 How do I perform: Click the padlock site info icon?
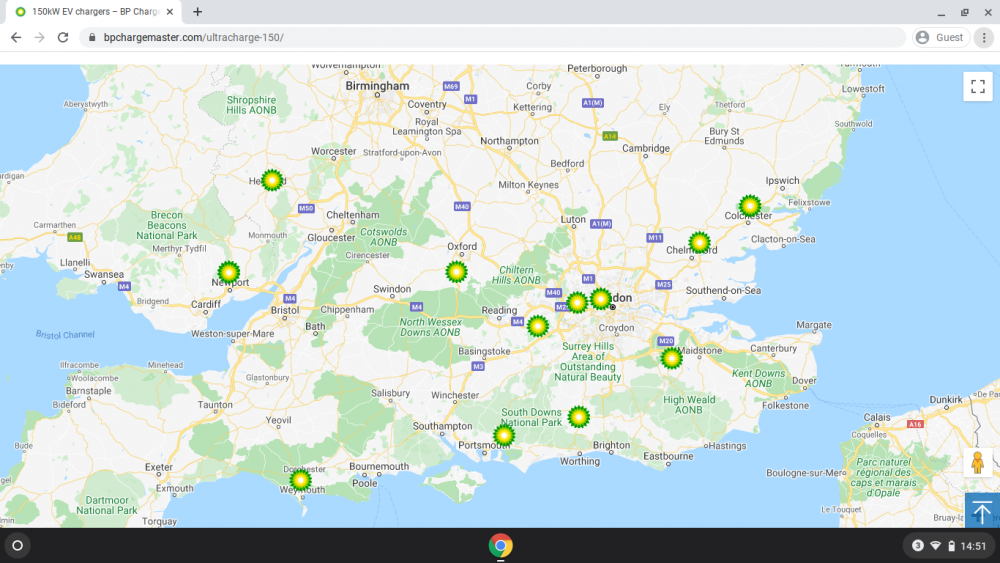coord(92,38)
